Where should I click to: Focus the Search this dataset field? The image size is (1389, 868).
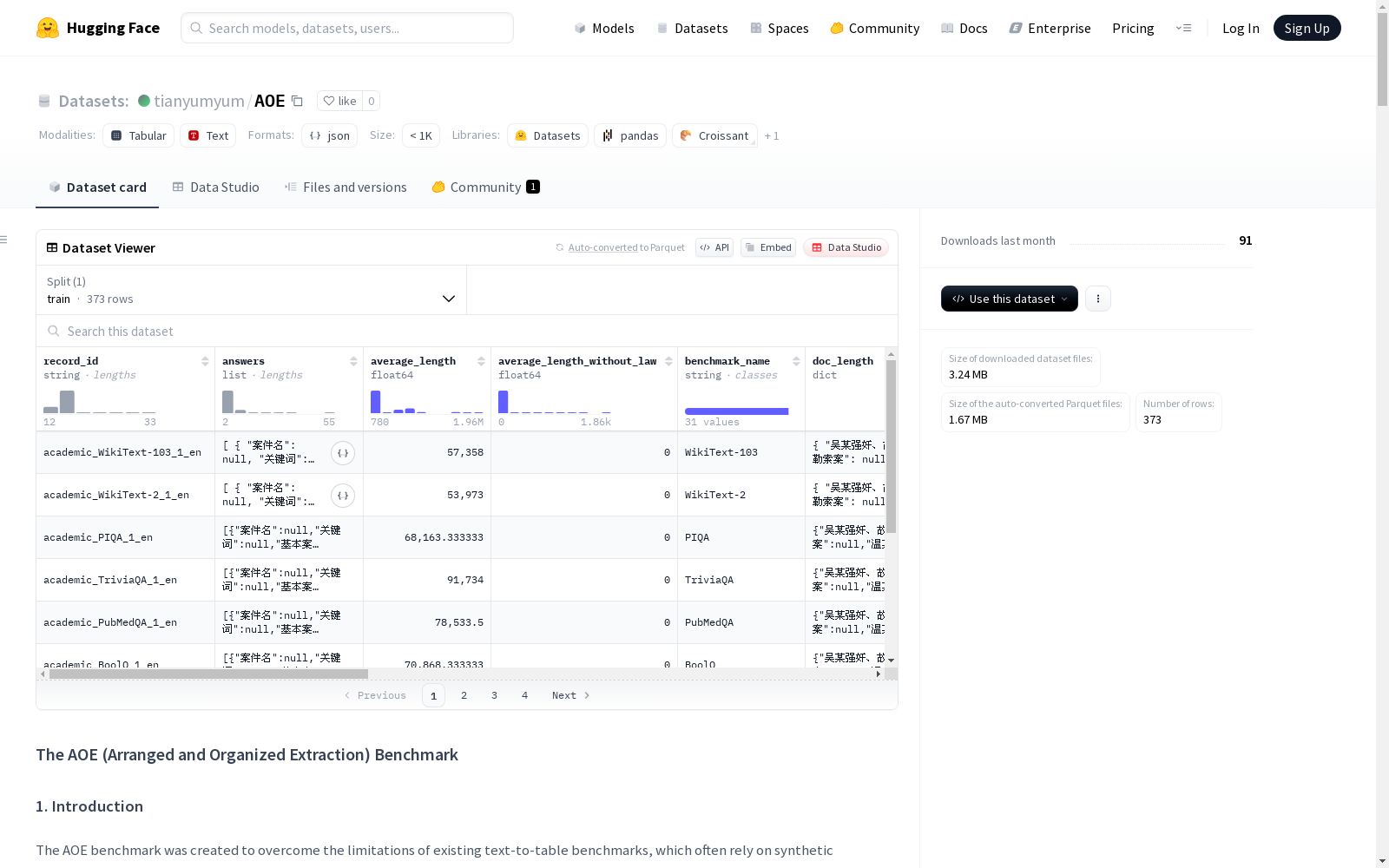pos(467,331)
